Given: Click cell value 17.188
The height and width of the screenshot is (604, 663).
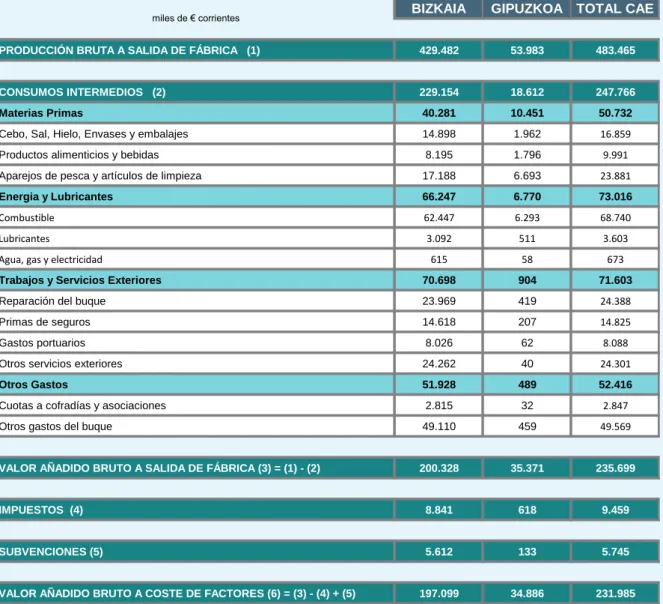Looking at the screenshot, I should (x=439, y=176).
